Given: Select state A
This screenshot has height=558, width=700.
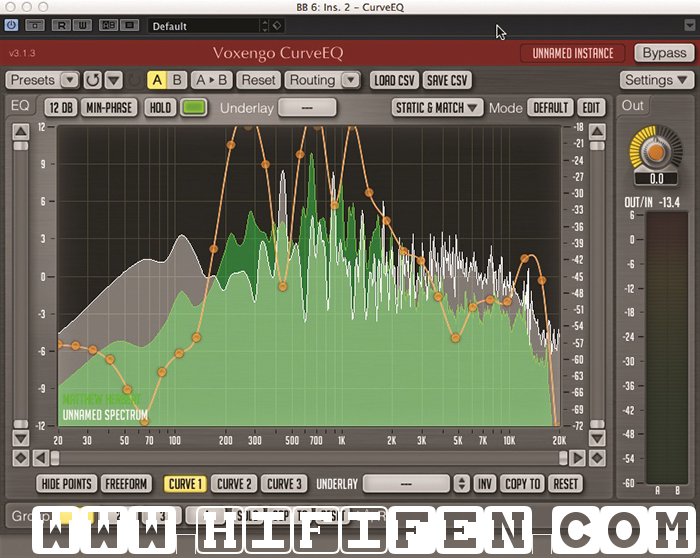Looking at the screenshot, I should (x=157, y=80).
